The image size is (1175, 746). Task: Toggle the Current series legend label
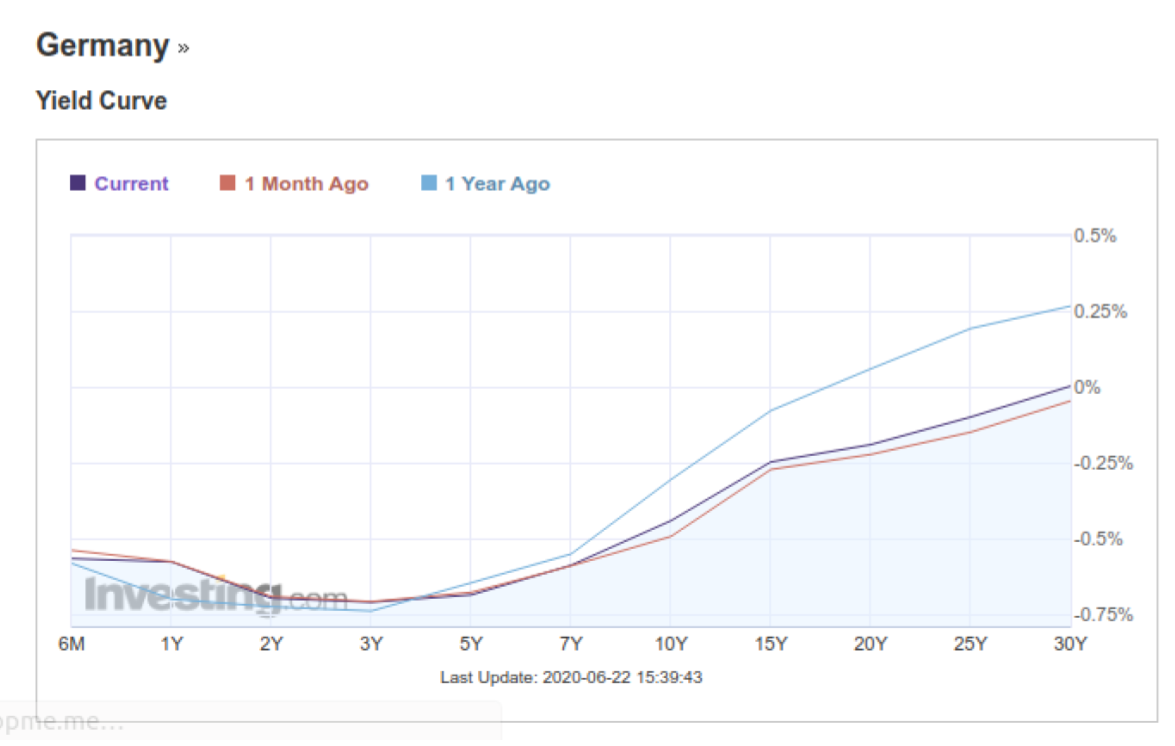(x=131, y=184)
